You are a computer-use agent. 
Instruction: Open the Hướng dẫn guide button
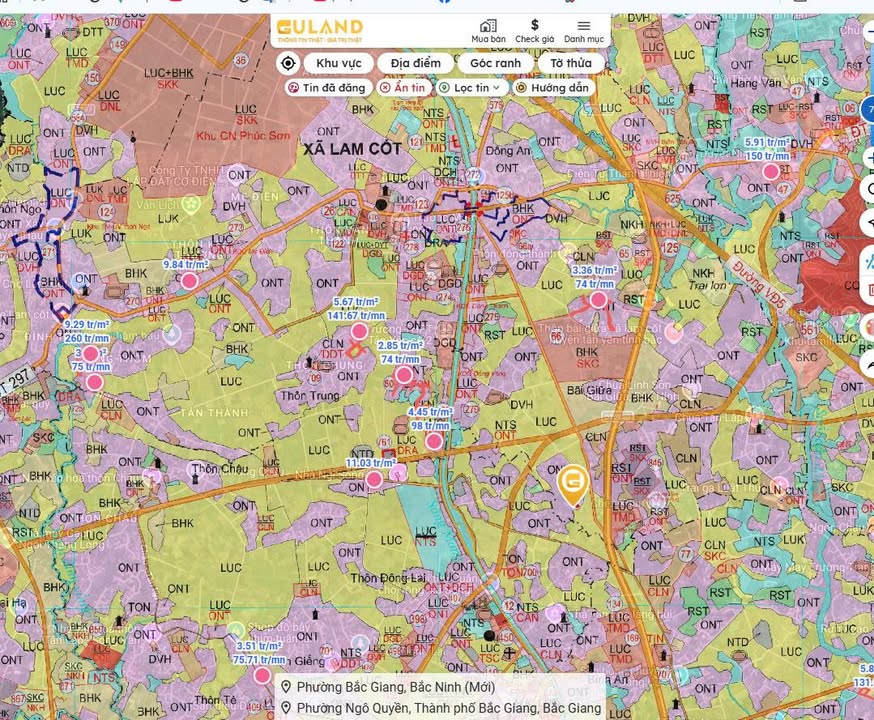coord(552,88)
